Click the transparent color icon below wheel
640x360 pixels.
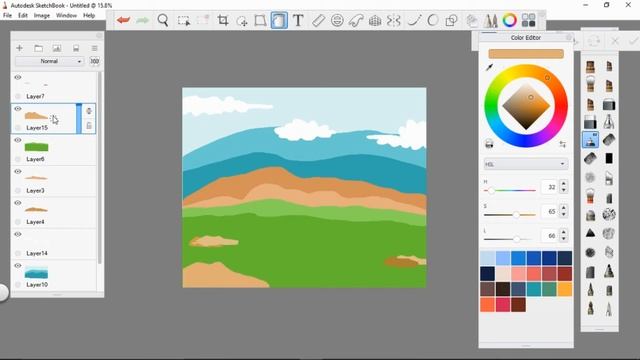(489, 144)
